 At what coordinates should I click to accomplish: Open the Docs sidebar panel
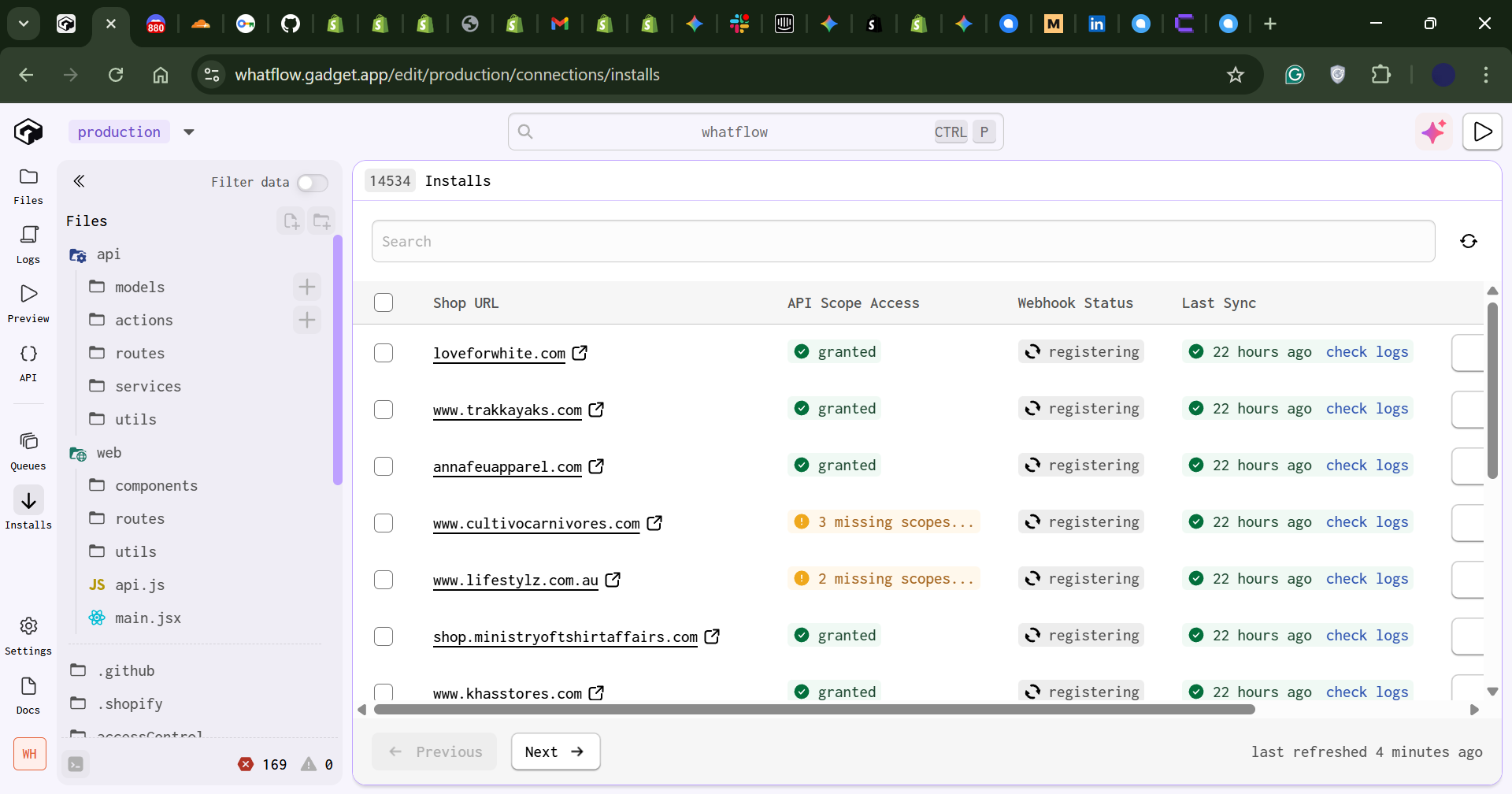(x=28, y=696)
